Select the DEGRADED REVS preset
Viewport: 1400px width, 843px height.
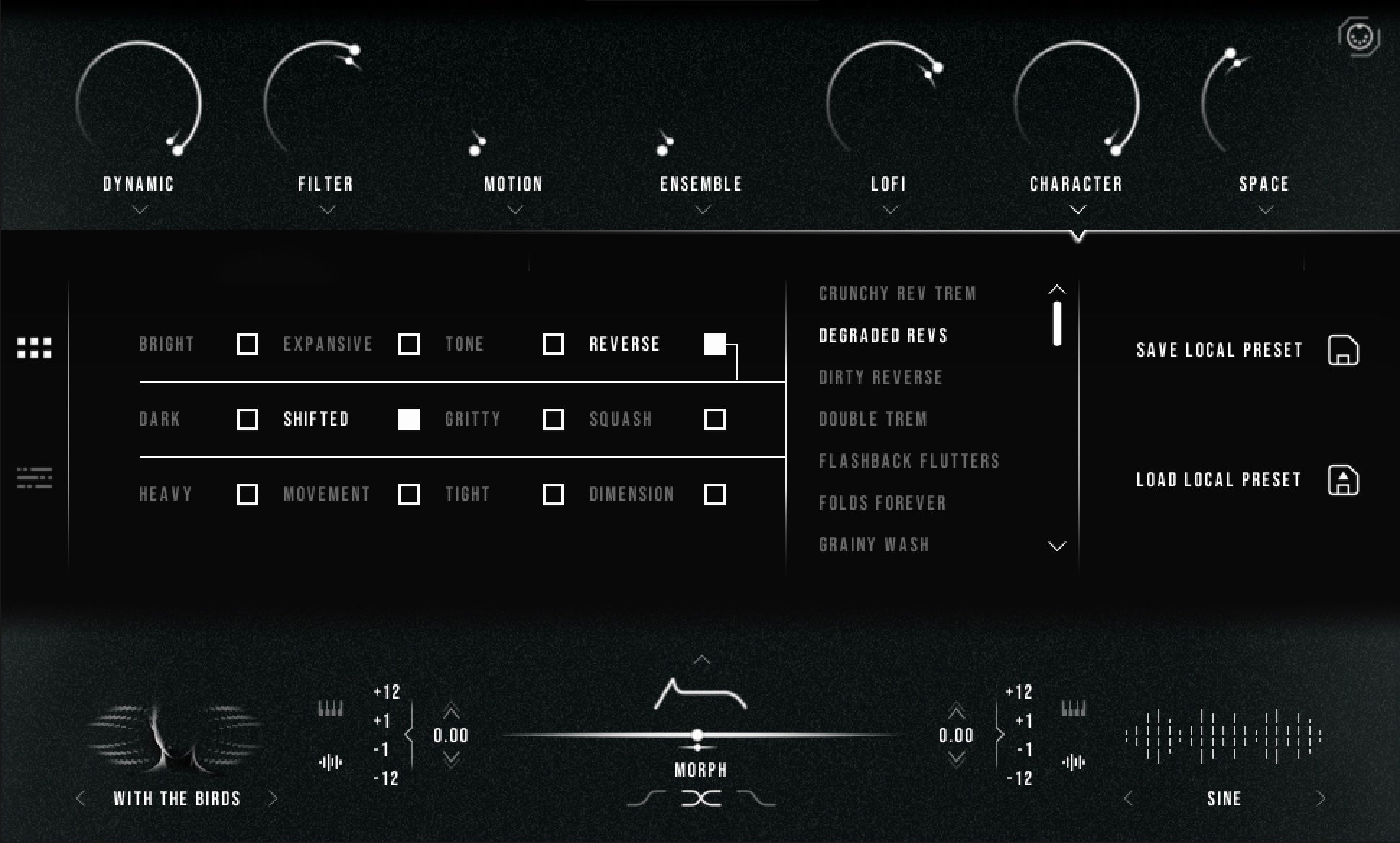click(885, 335)
